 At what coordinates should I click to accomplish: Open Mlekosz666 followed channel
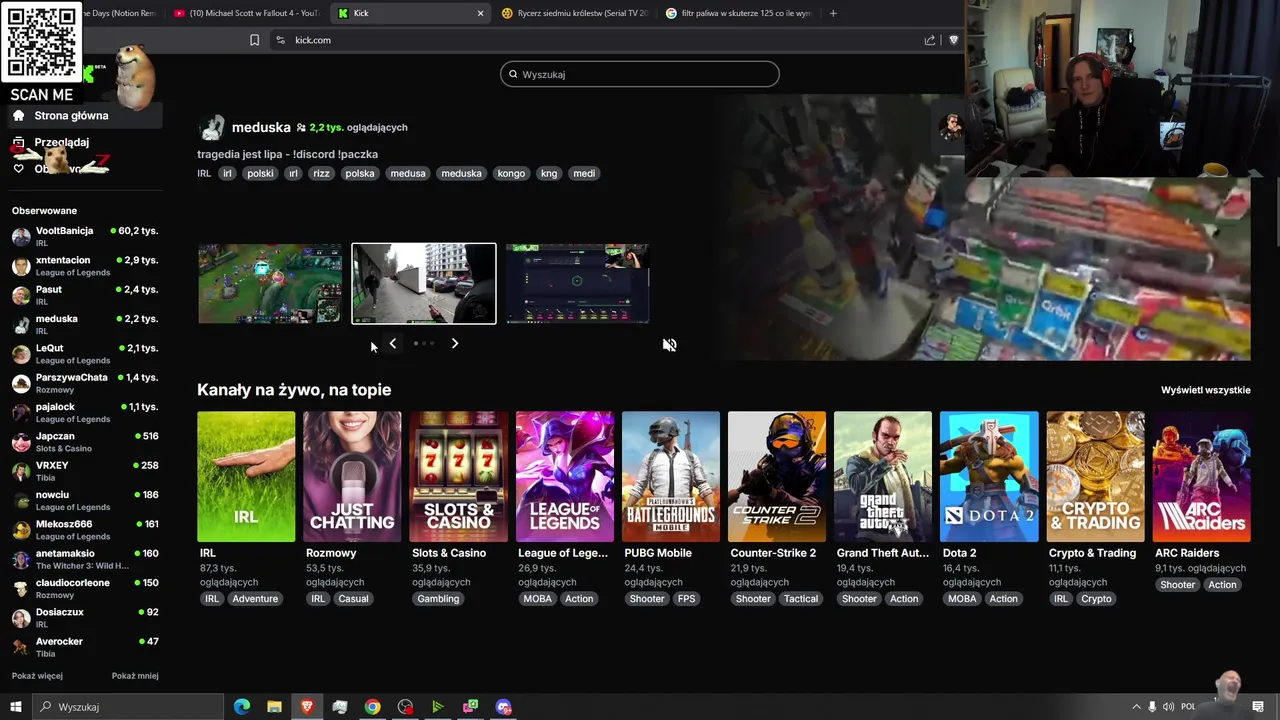pyautogui.click(x=85, y=530)
